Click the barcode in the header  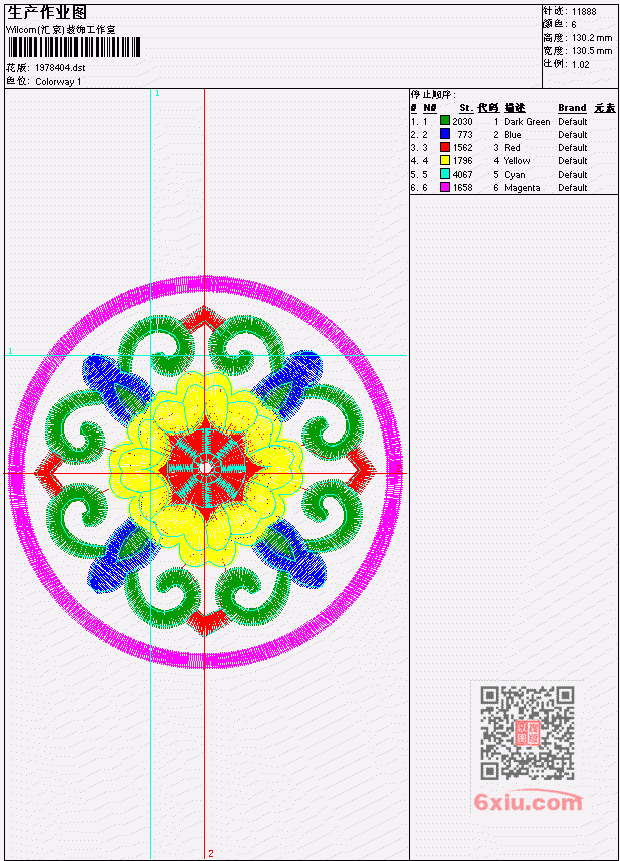[74, 47]
